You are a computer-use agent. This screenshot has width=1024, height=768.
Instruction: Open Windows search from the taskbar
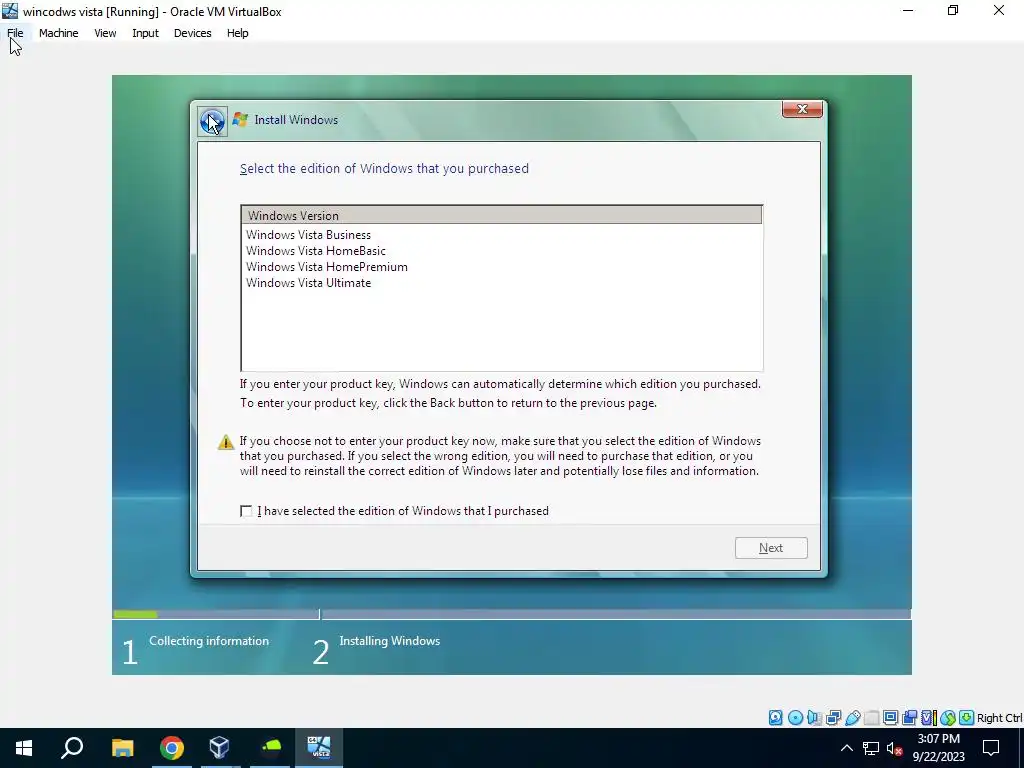point(72,748)
